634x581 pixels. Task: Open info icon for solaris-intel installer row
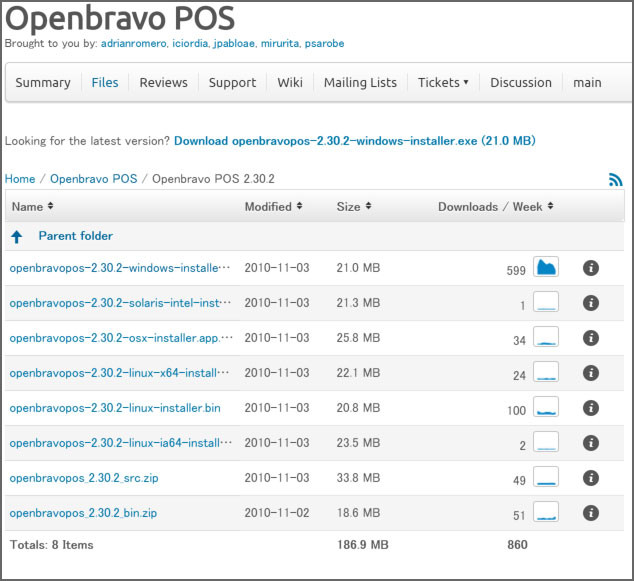pyautogui.click(x=591, y=303)
